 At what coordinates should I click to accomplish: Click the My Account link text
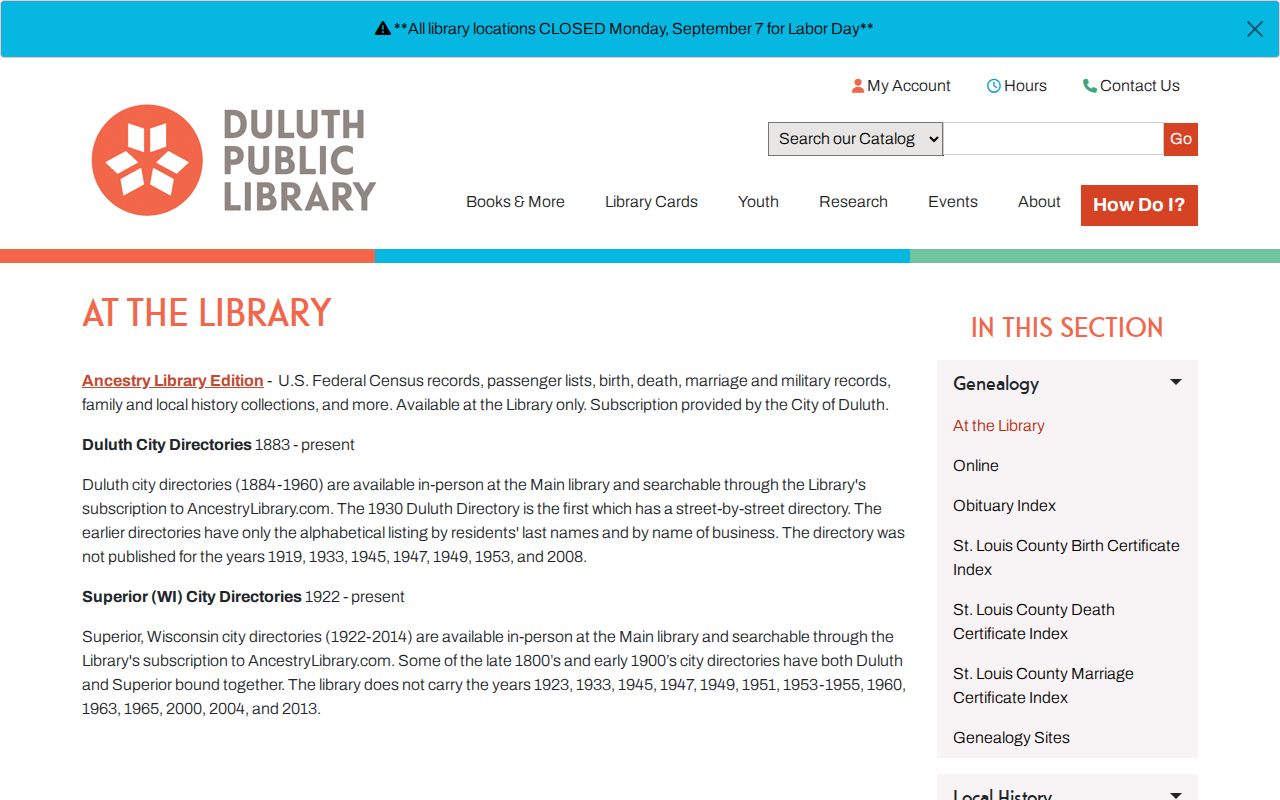(909, 86)
